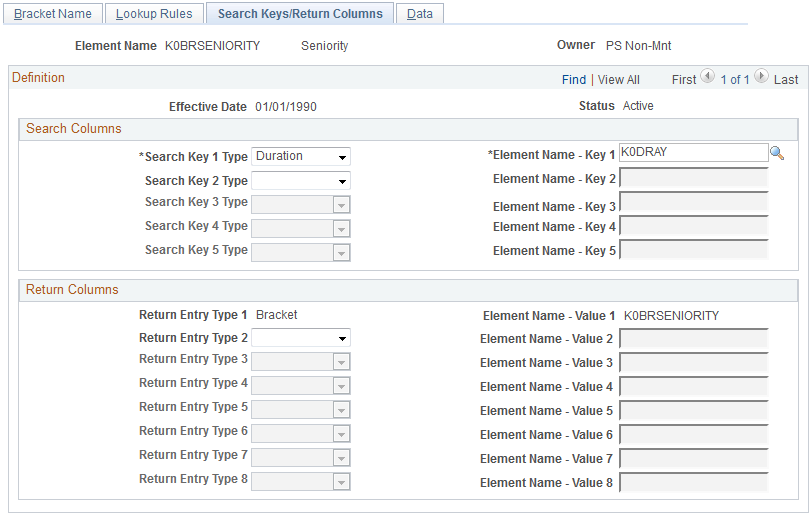Click K0BRSENIORITY in Element Name Value 1
812x516 pixels.
click(x=671, y=316)
